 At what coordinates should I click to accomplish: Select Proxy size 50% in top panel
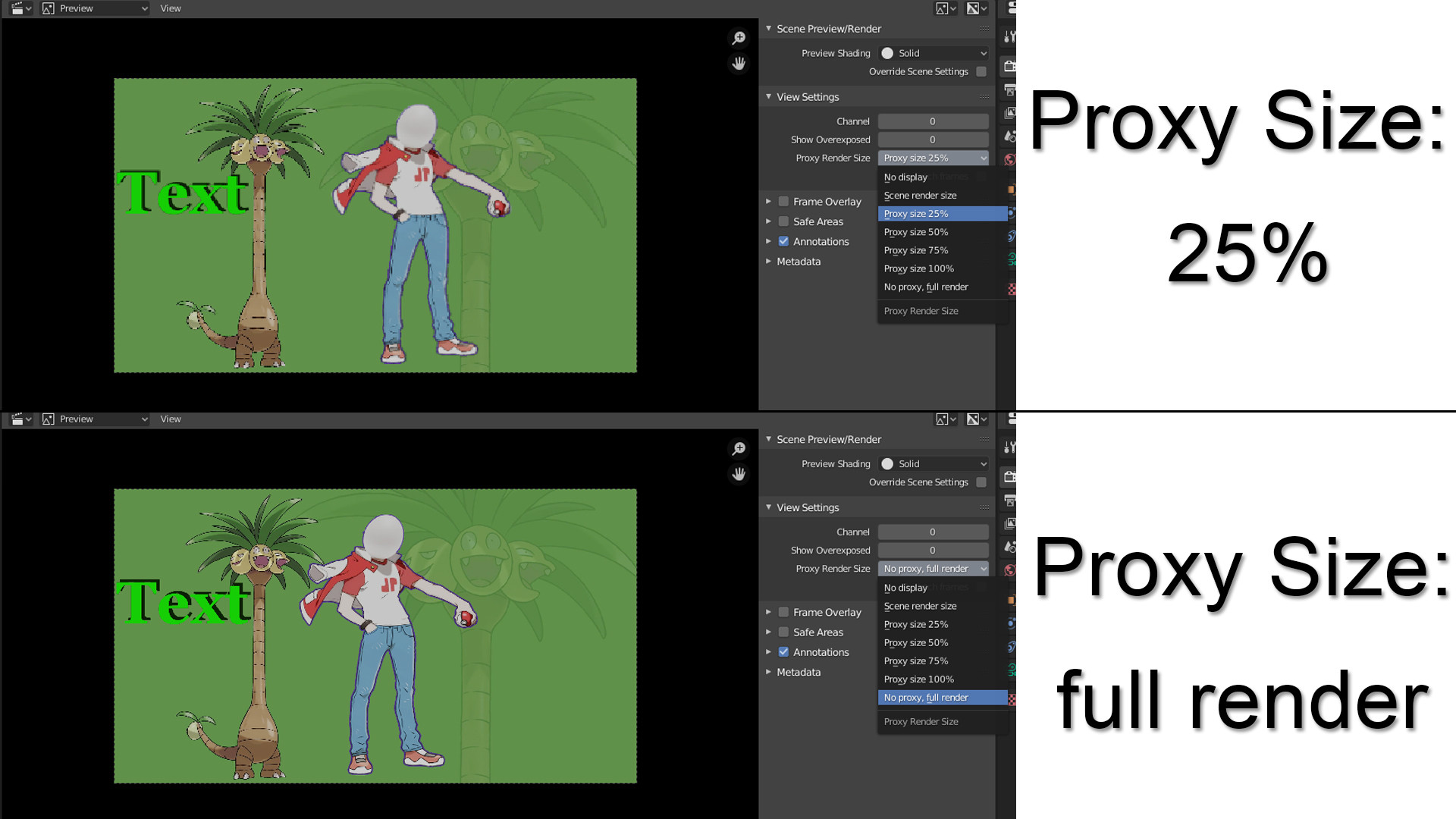tap(916, 232)
